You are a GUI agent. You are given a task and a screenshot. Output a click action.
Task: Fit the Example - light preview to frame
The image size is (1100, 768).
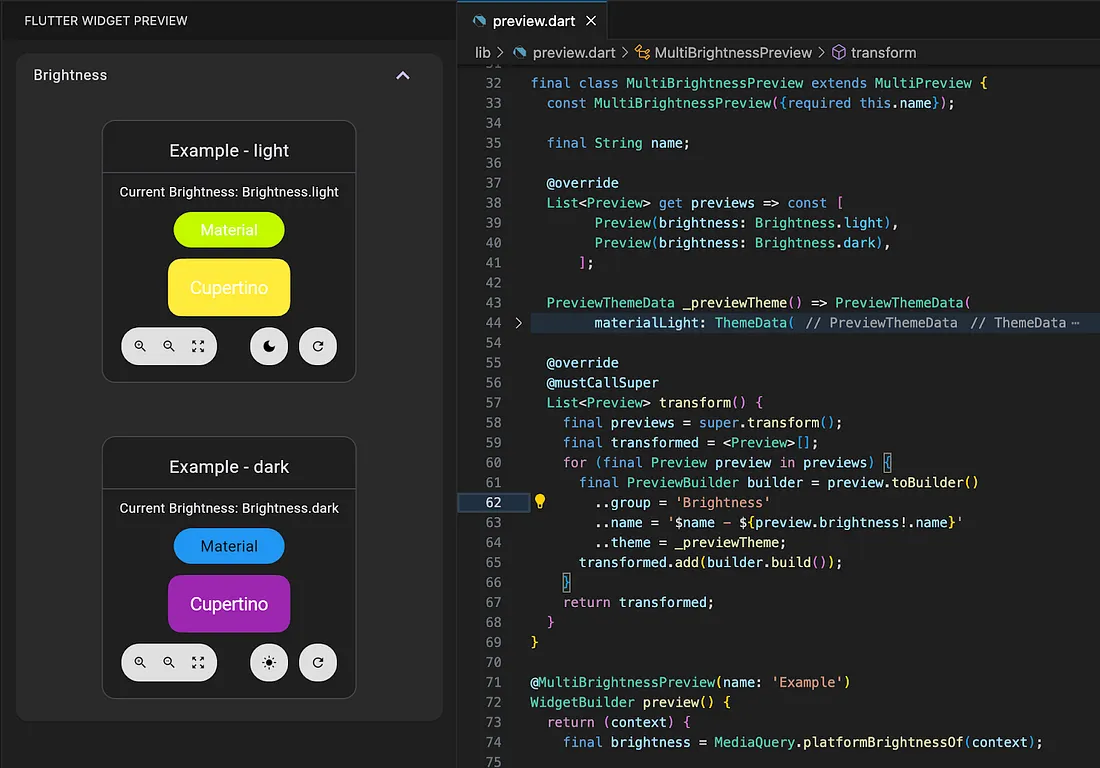click(x=197, y=346)
